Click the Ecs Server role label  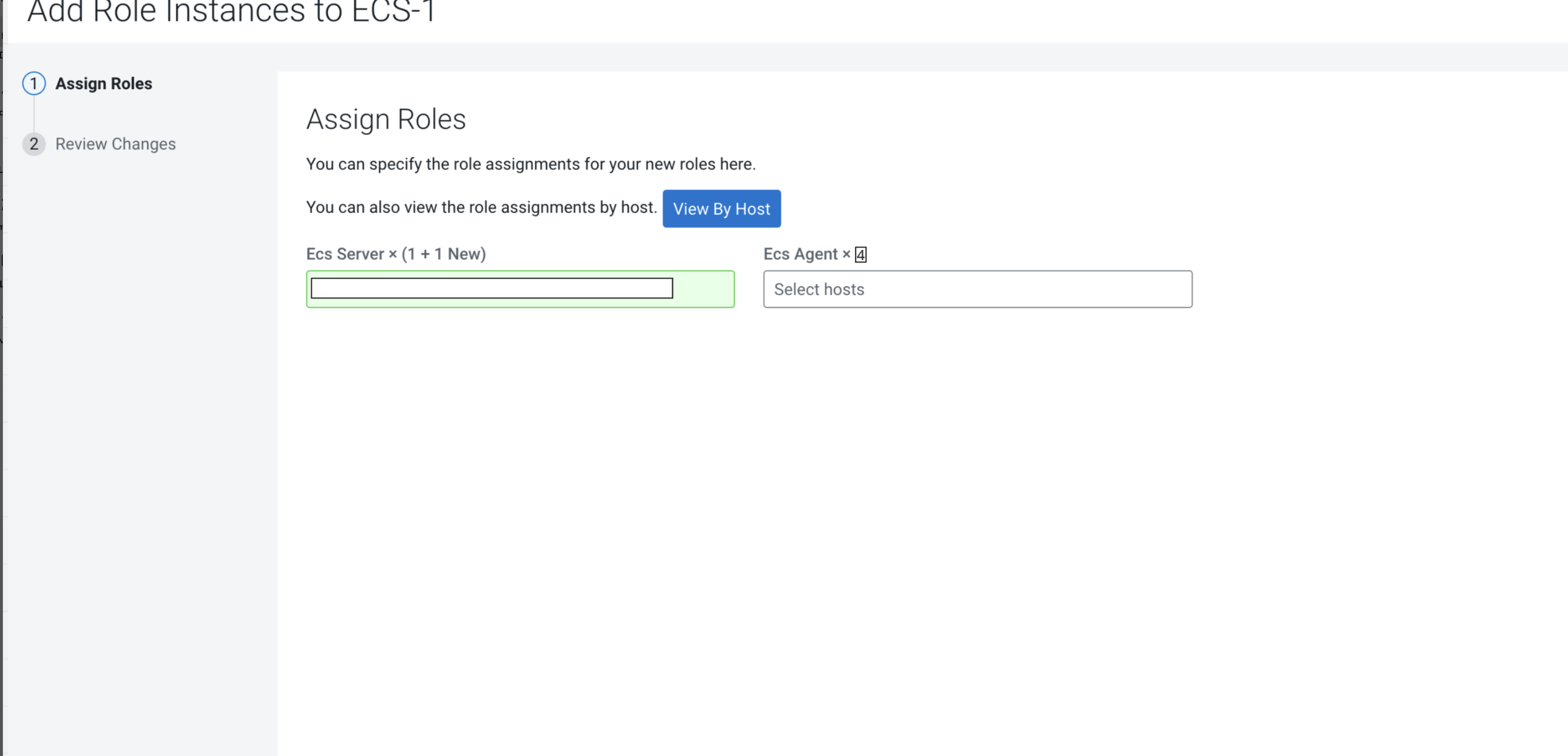344,254
